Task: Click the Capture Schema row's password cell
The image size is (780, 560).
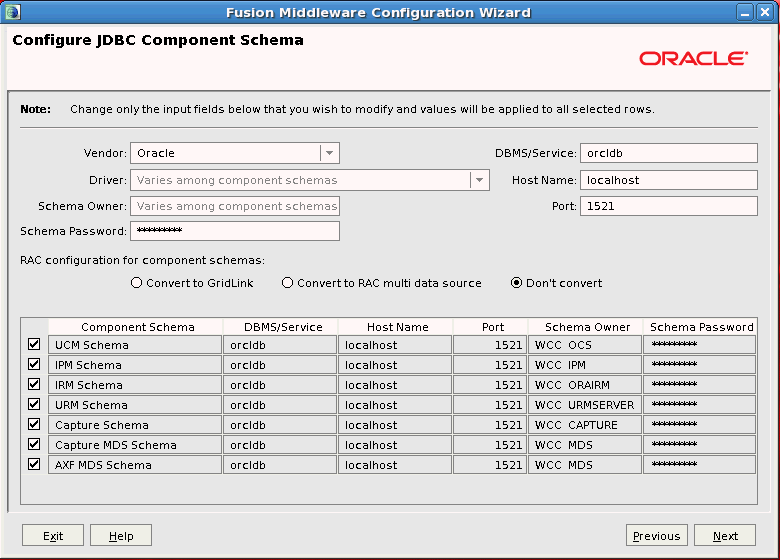Action: pos(699,425)
